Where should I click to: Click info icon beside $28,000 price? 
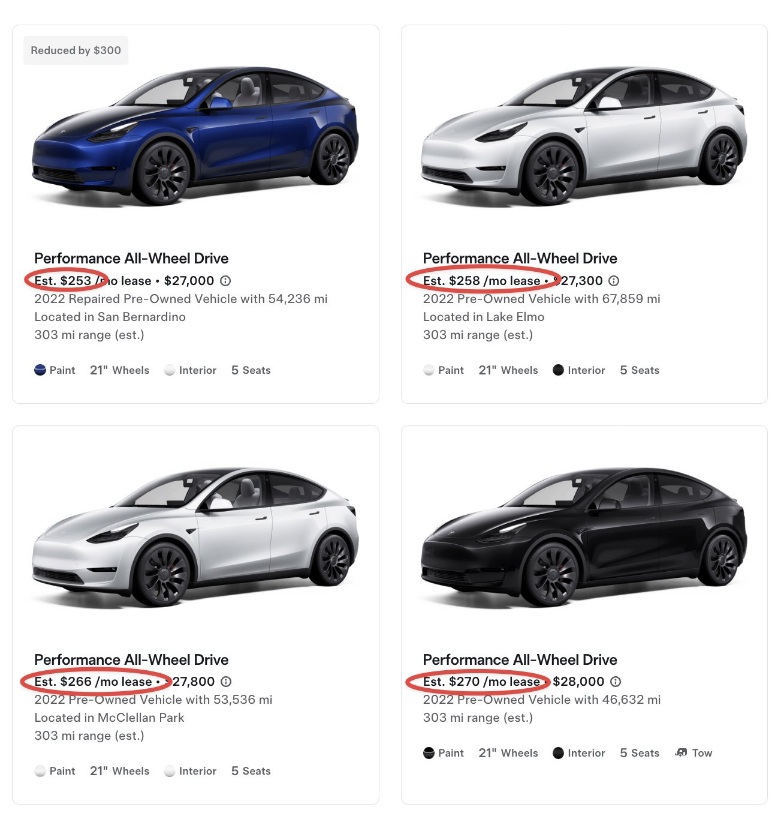click(615, 682)
